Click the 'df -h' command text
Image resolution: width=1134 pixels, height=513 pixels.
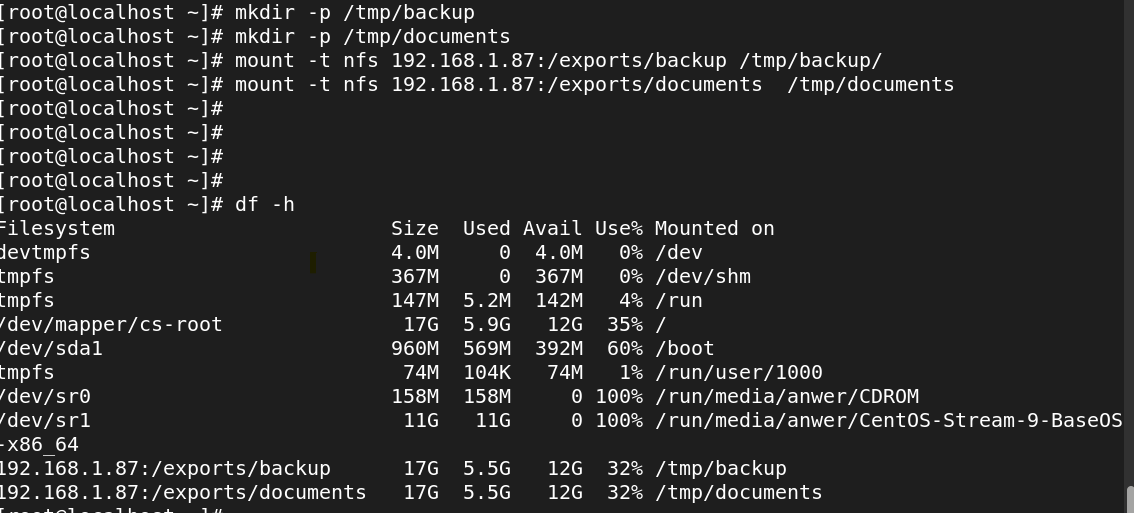point(265,205)
